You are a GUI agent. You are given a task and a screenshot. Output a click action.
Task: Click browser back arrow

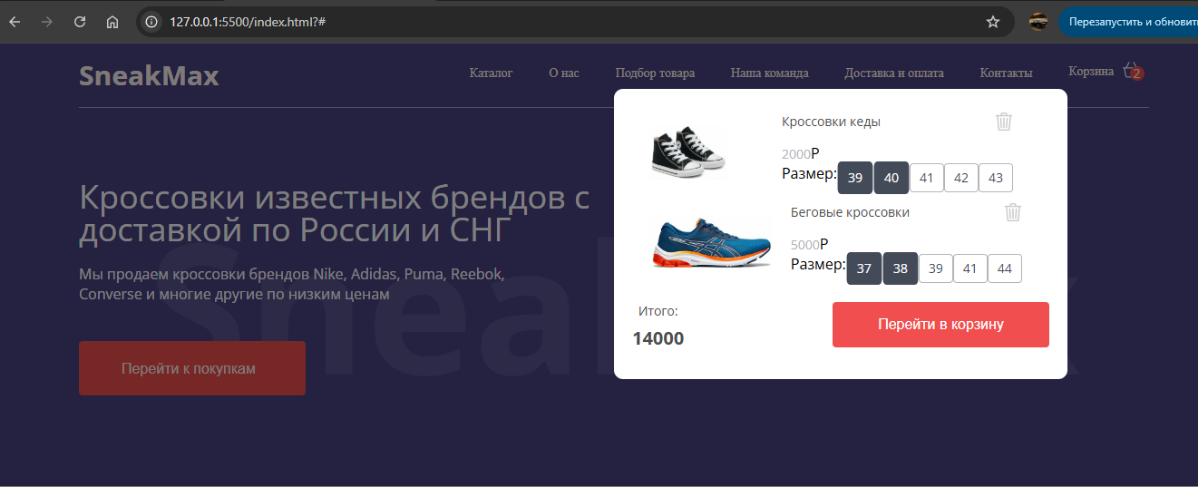click(x=15, y=22)
